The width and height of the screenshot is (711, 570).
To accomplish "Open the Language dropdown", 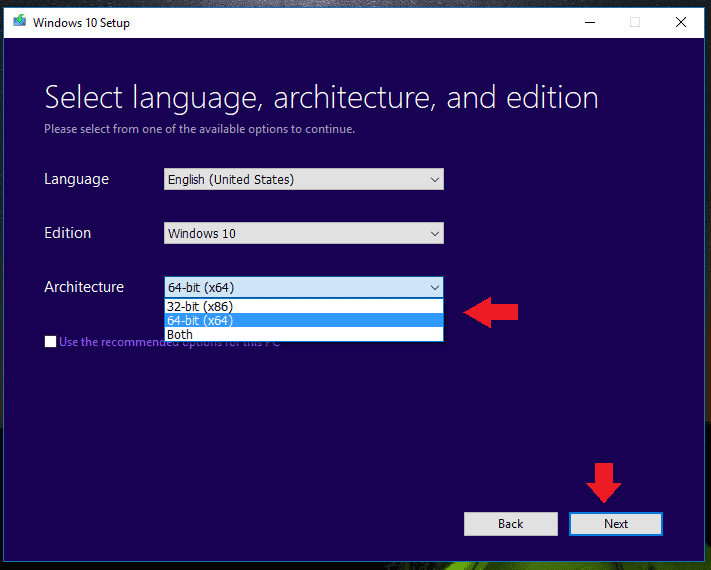I will point(304,179).
